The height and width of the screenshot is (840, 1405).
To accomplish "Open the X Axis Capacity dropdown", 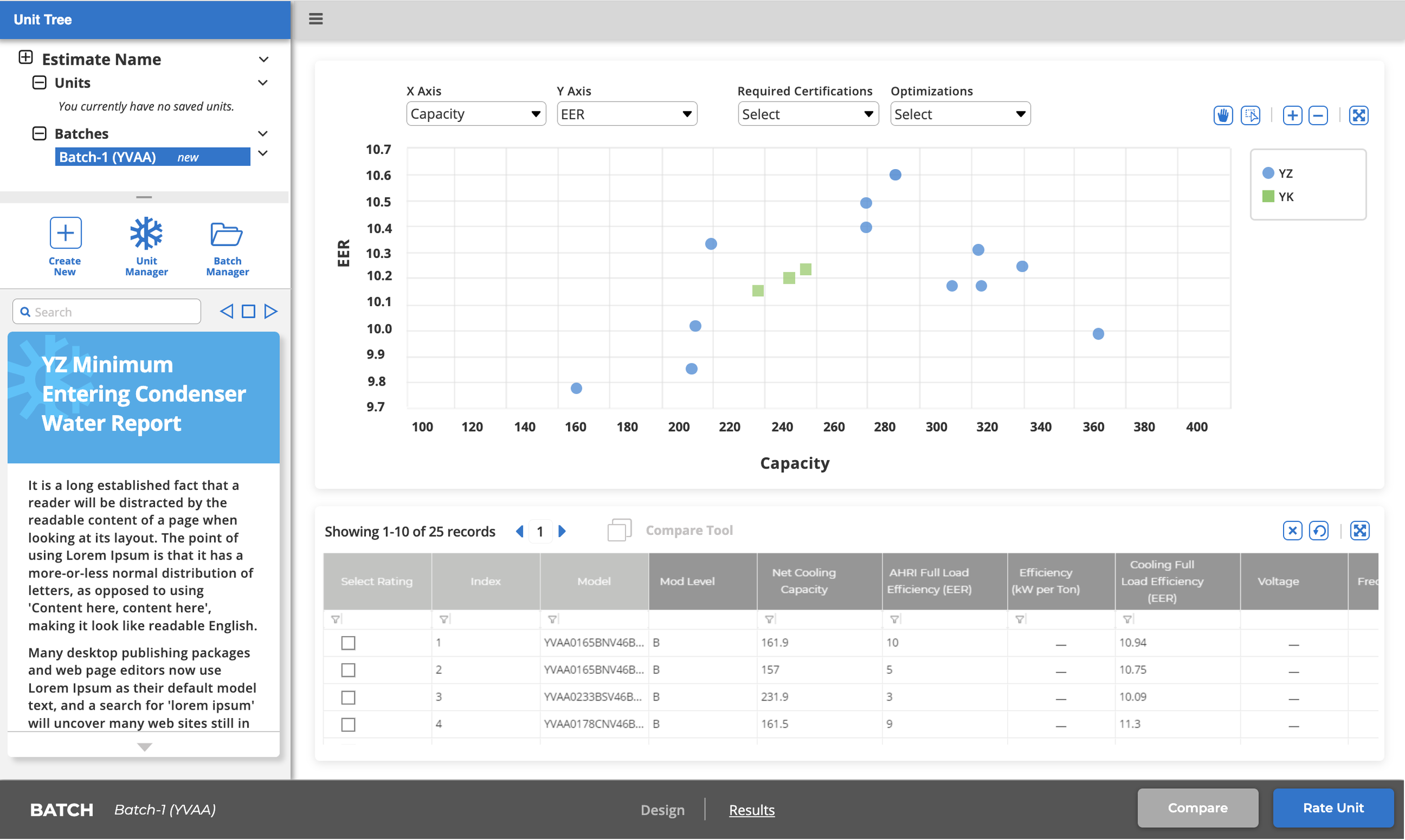I will tap(475, 113).
